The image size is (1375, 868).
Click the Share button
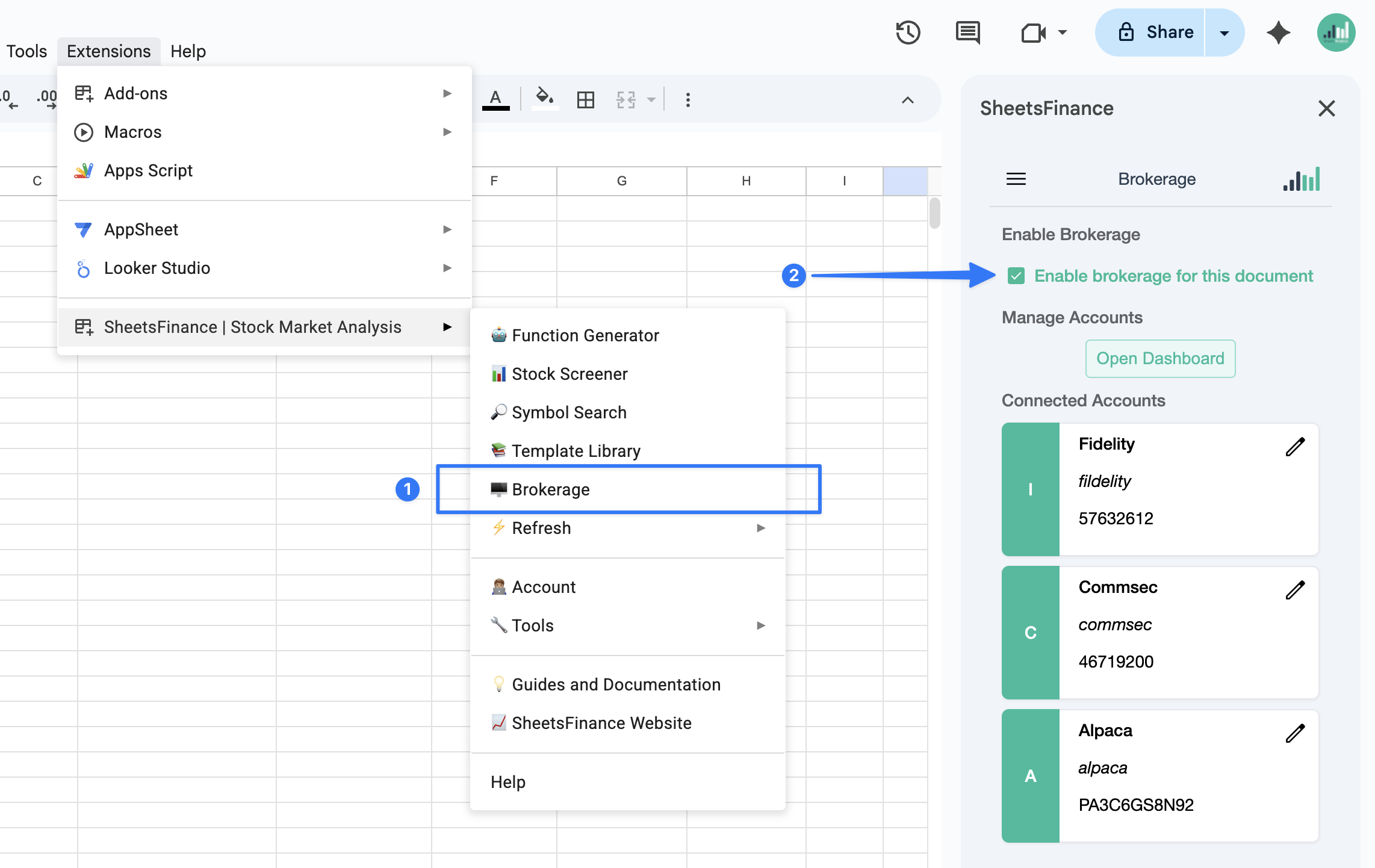[x=1150, y=33]
